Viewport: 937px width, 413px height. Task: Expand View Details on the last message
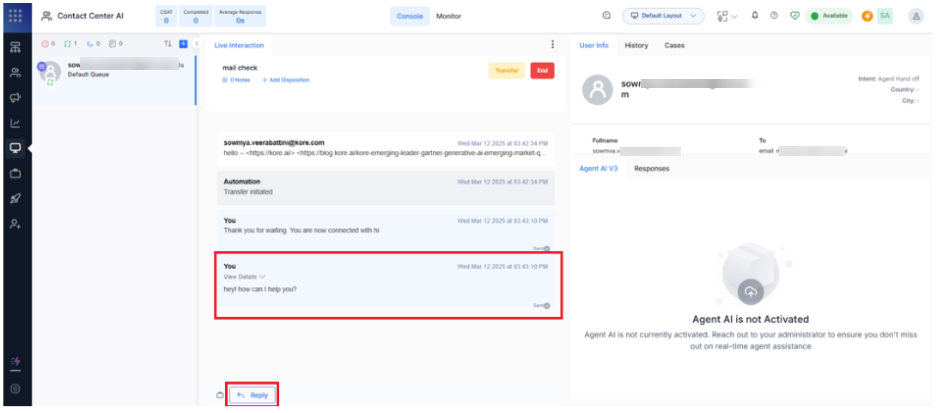point(245,276)
